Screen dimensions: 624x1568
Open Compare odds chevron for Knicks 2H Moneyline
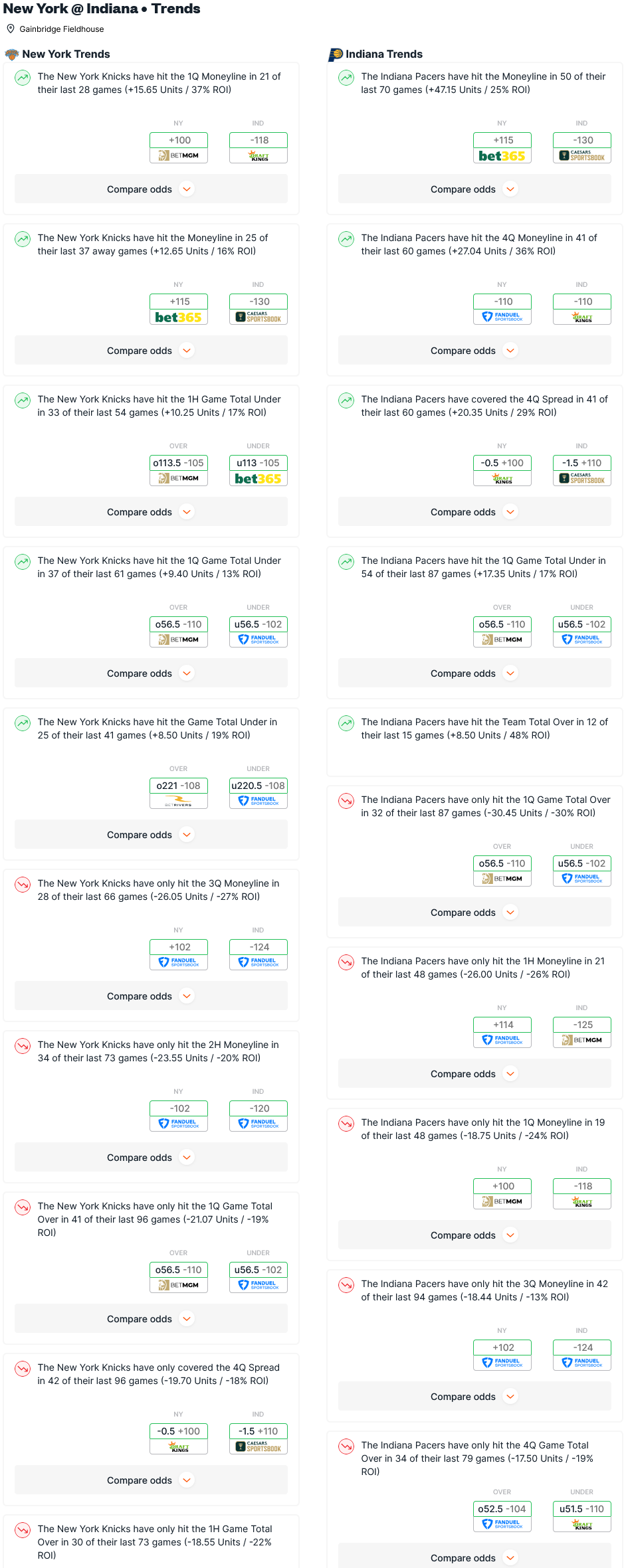click(187, 1158)
